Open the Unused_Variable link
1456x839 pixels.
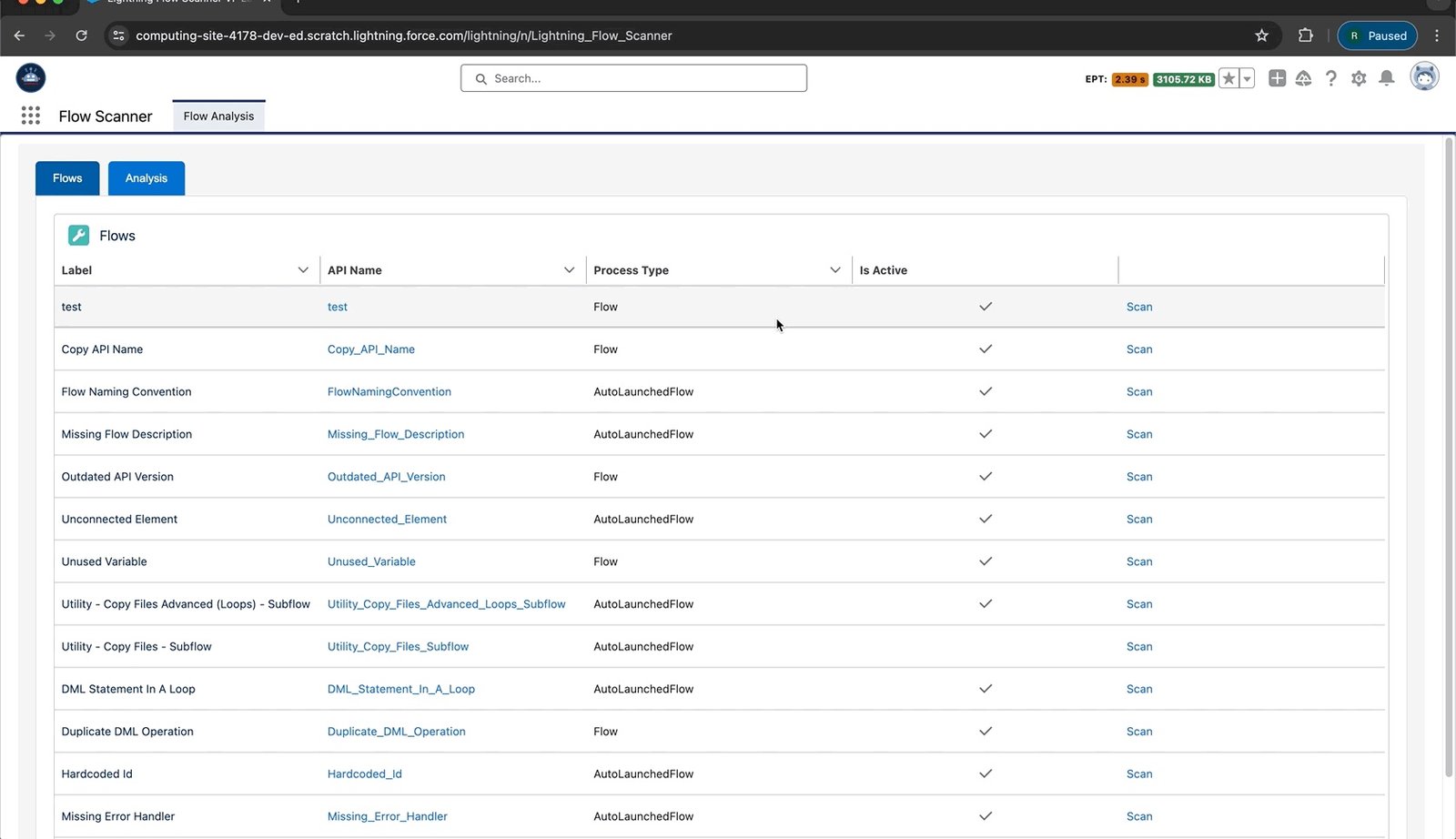(371, 561)
